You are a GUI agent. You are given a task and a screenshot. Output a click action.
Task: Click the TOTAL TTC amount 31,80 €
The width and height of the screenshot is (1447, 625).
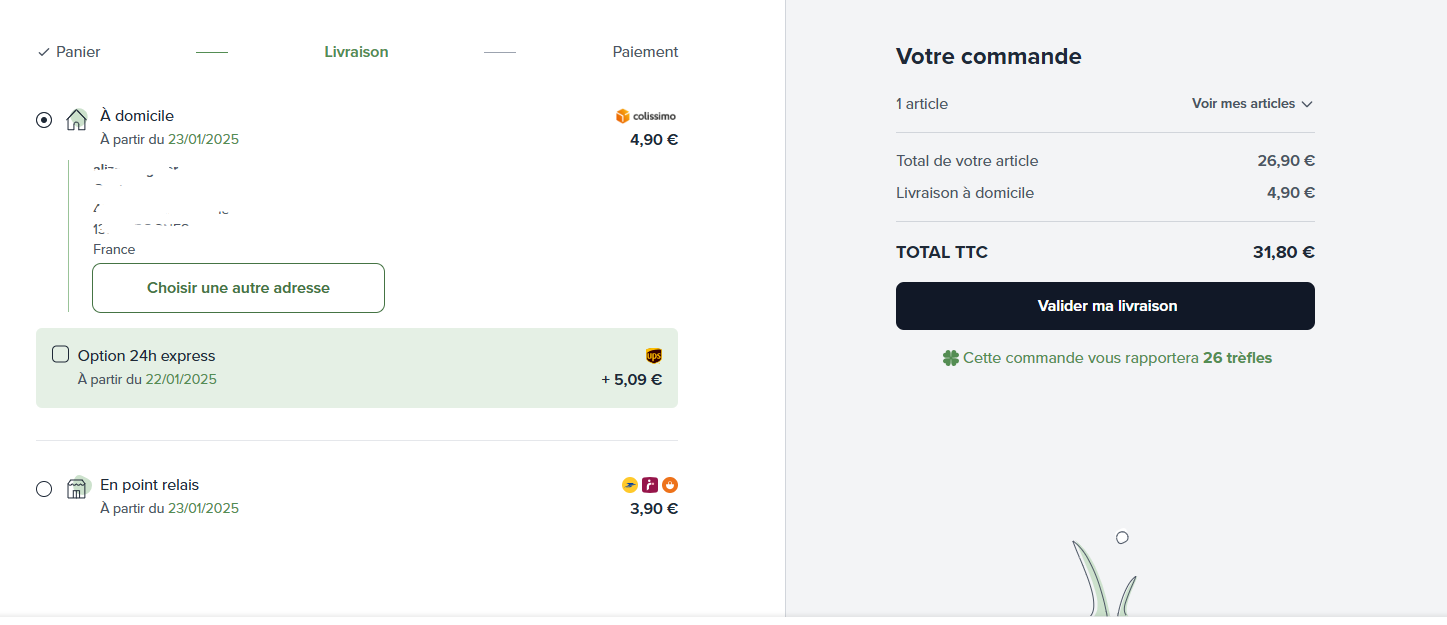[x=1283, y=253]
